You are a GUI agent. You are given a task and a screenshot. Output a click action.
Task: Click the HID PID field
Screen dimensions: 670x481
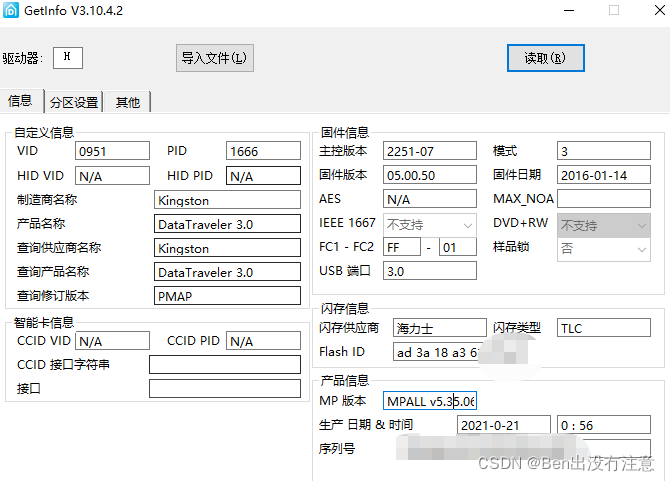(263, 176)
